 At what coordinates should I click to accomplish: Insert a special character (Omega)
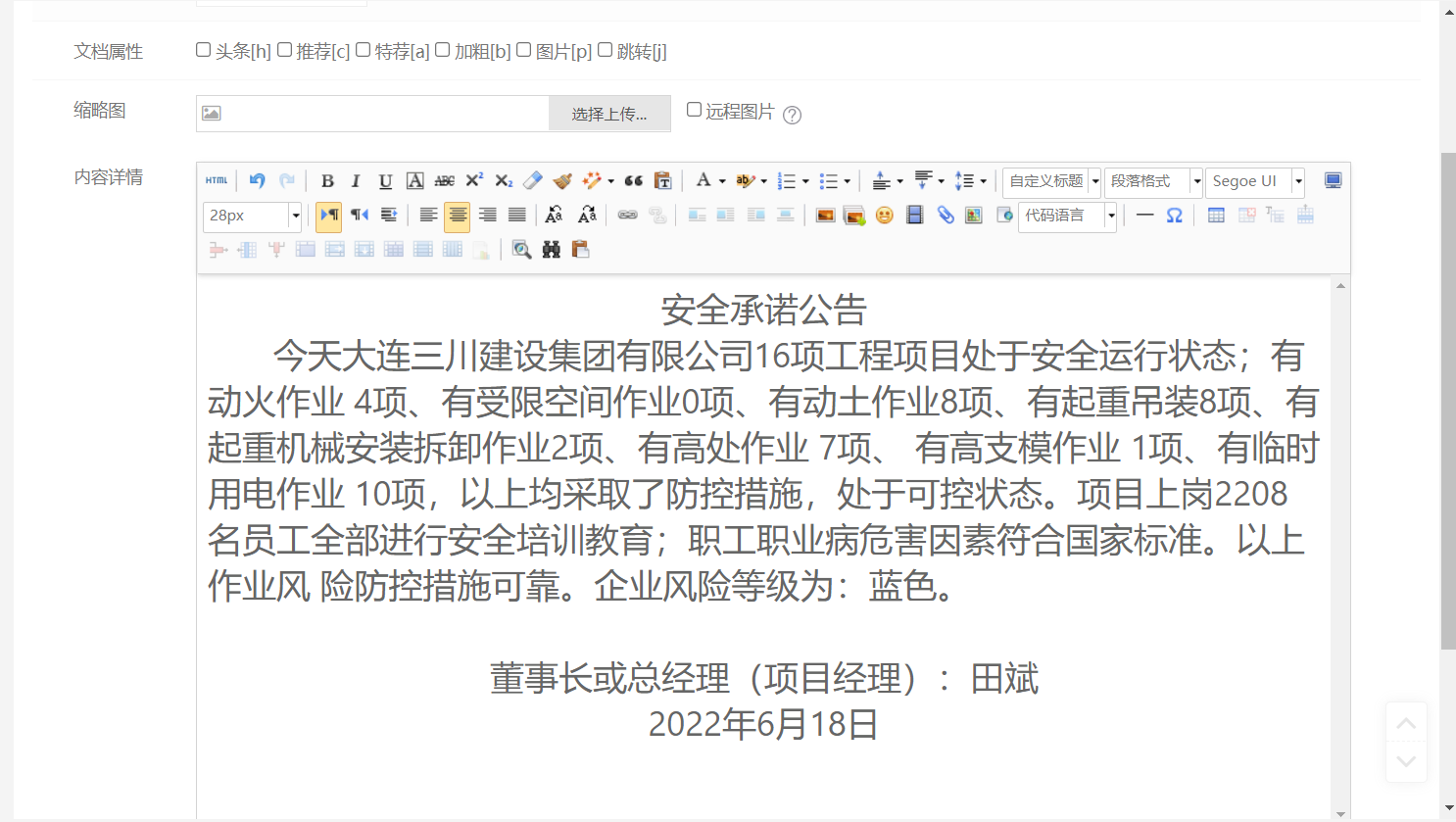(x=1174, y=216)
